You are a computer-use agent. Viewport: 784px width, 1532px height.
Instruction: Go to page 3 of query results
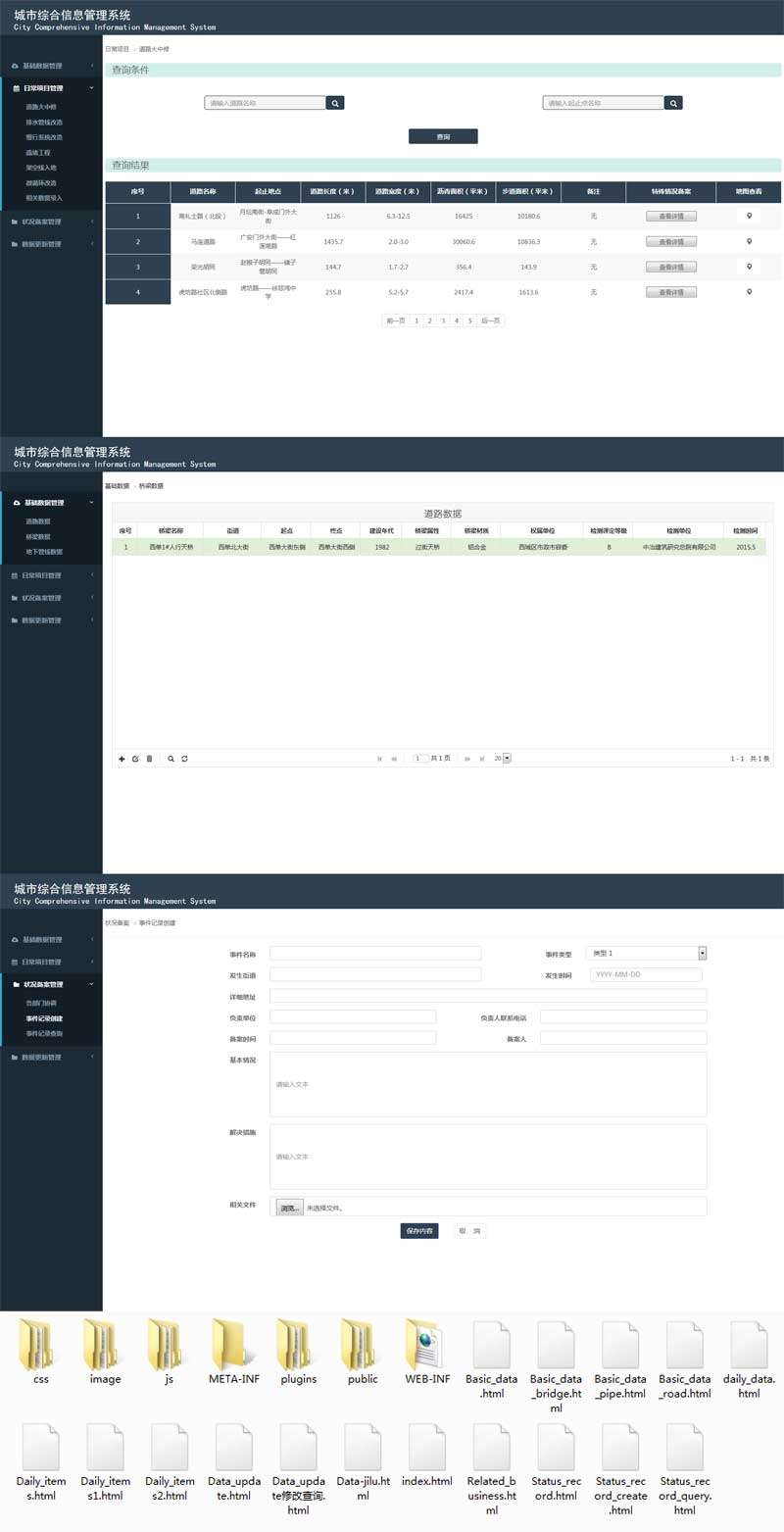pos(443,321)
